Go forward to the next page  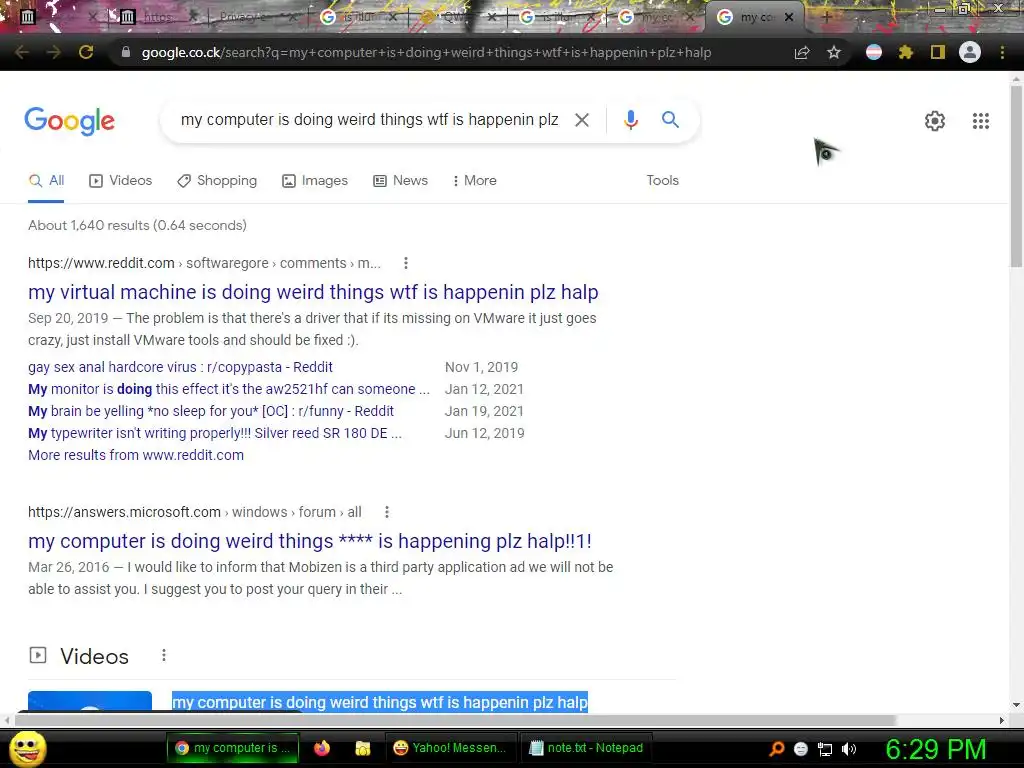click(x=54, y=52)
